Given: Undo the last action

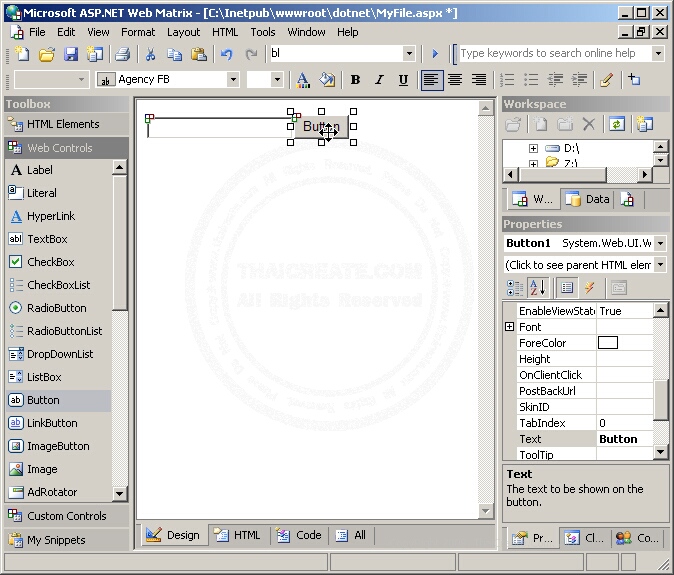Looking at the screenshot, I should (x=227, y=54).
